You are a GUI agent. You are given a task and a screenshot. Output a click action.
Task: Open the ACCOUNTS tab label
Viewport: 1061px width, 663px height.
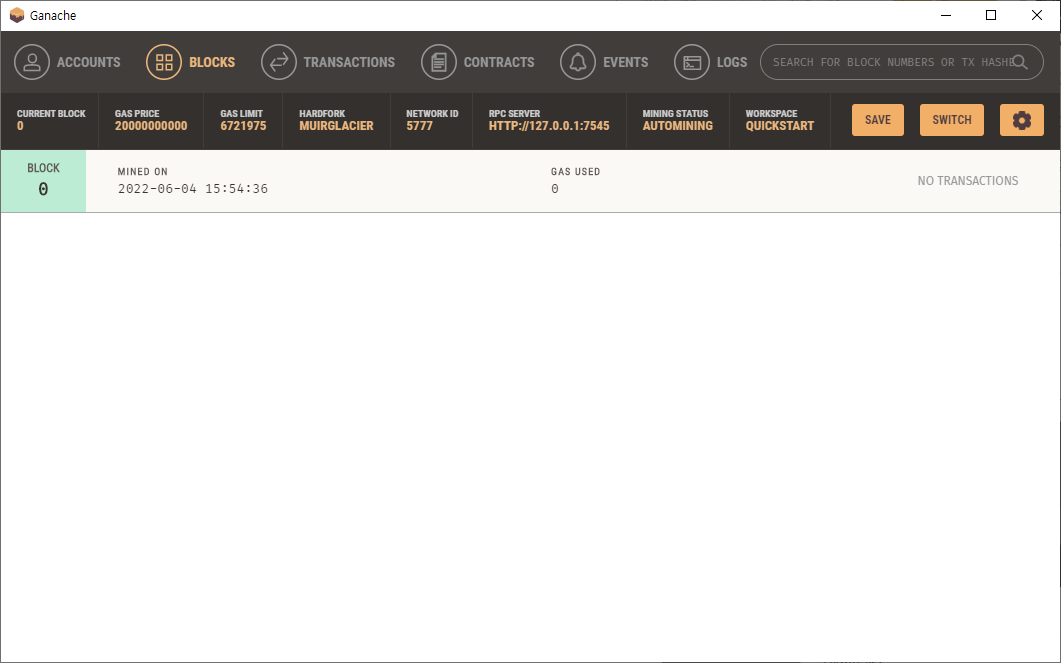89,62
